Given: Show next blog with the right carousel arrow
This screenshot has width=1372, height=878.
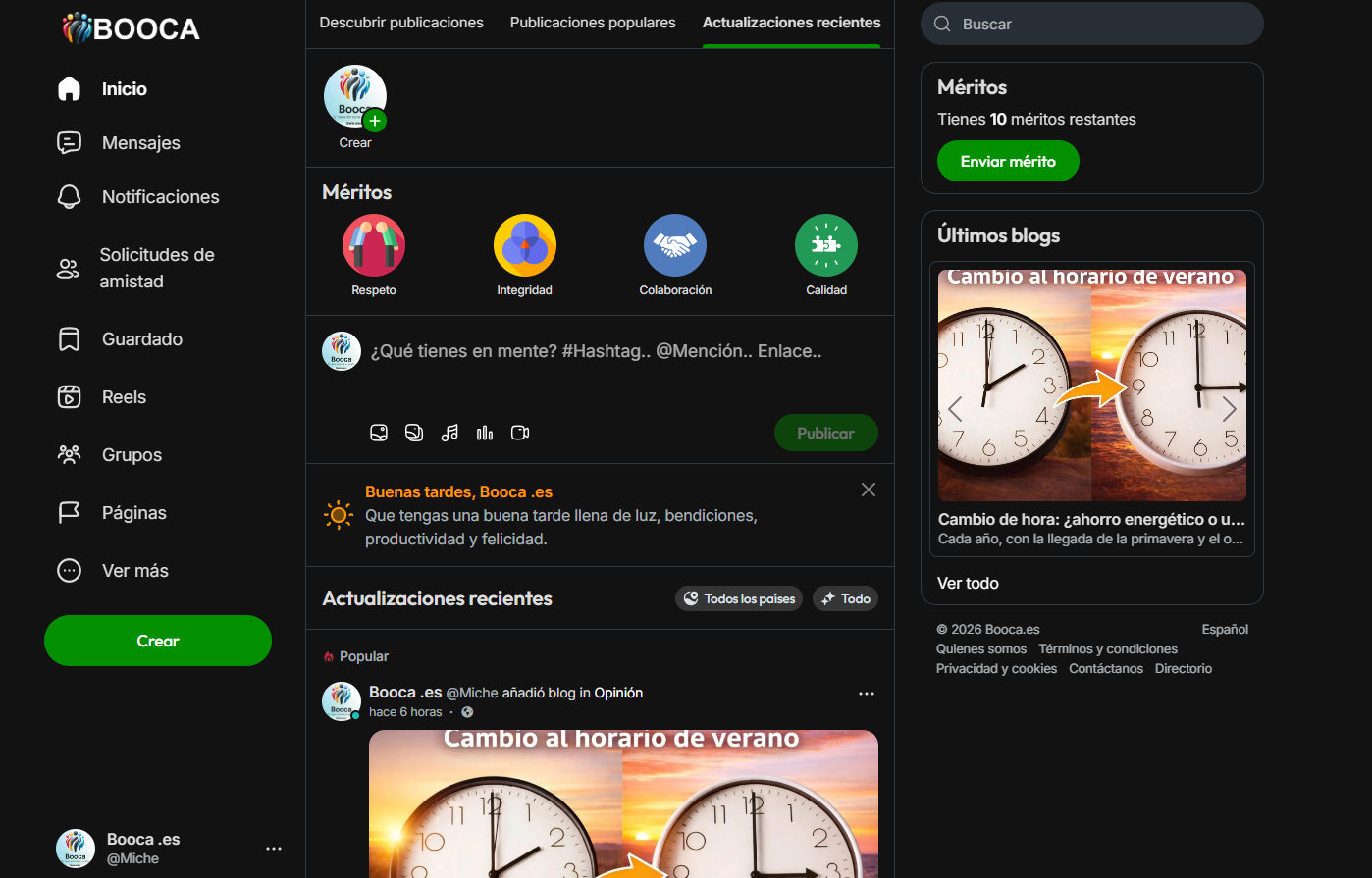Looking at the screenshot, I should pyautogui.click(x=1229, y=409).
